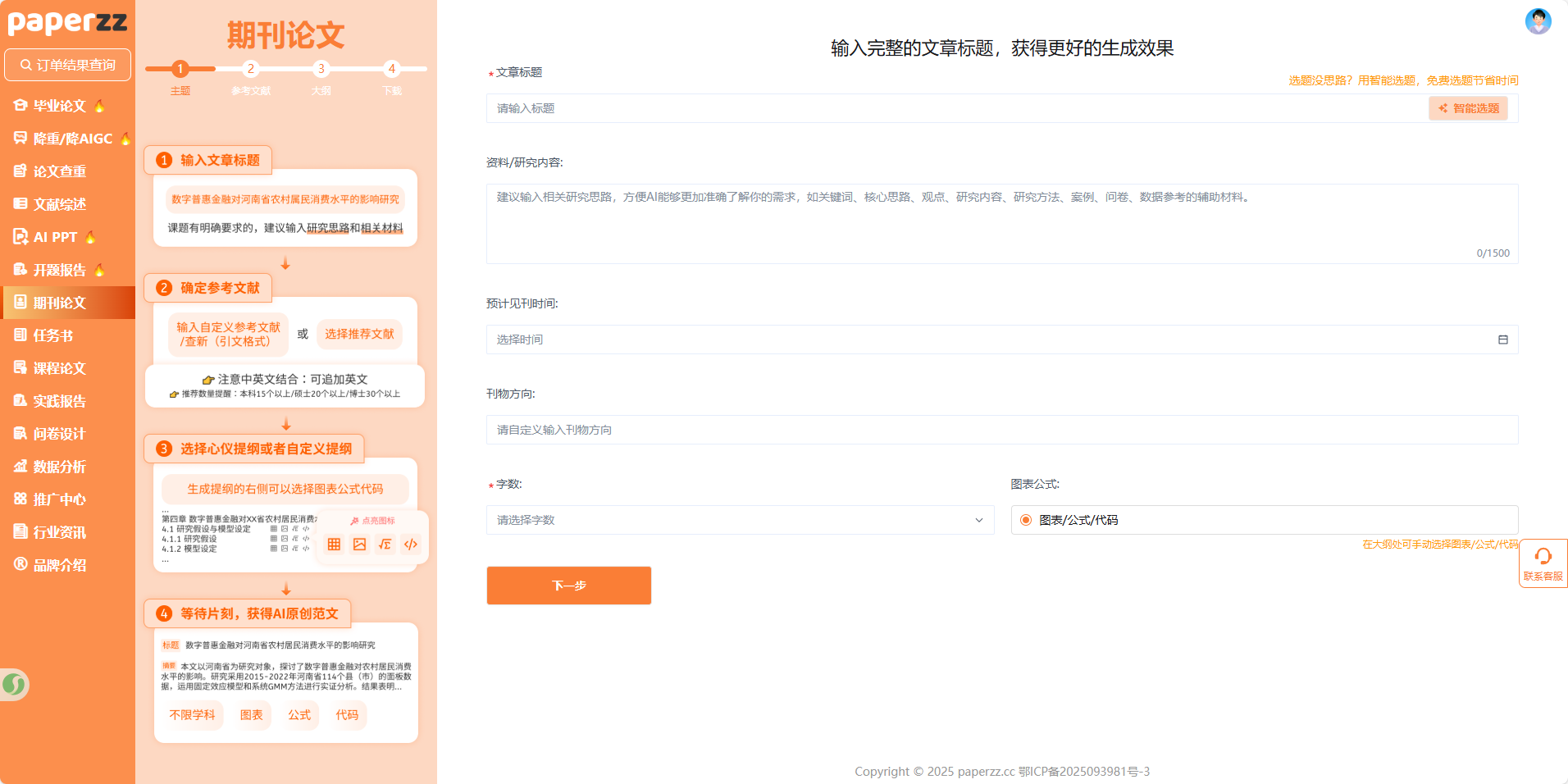
Task: Focus the 刊物方向 input field
Action: 1001,430
